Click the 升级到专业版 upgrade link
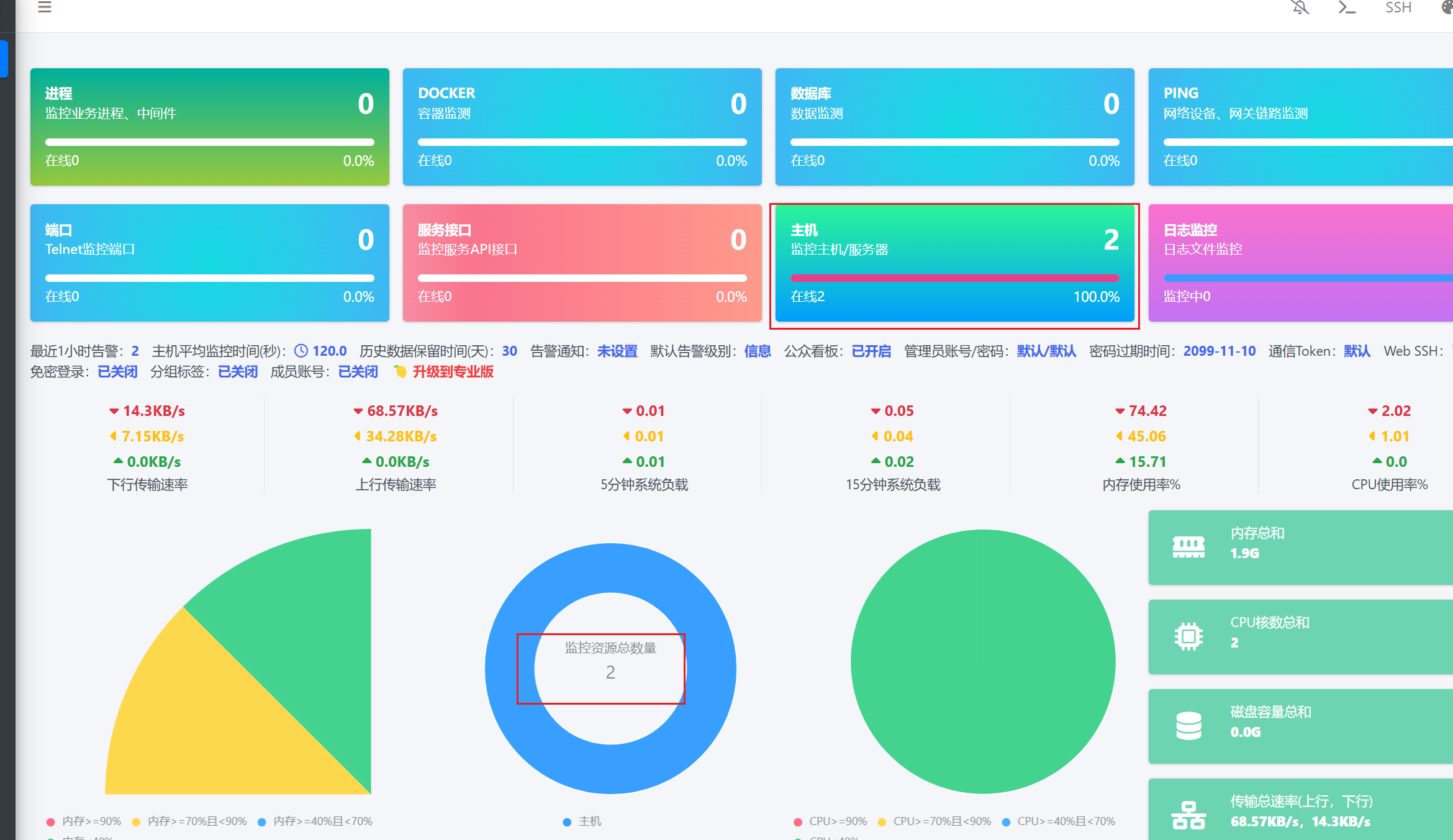This screenshot has height=840, width=1453. pyautogui.click(x=453, y=372)
